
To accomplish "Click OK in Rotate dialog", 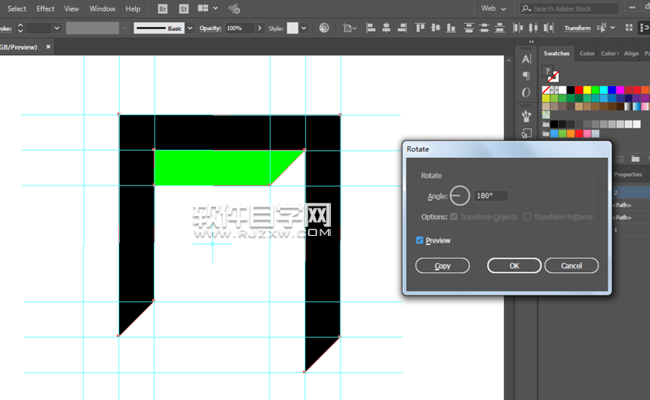I will point(514,266).
